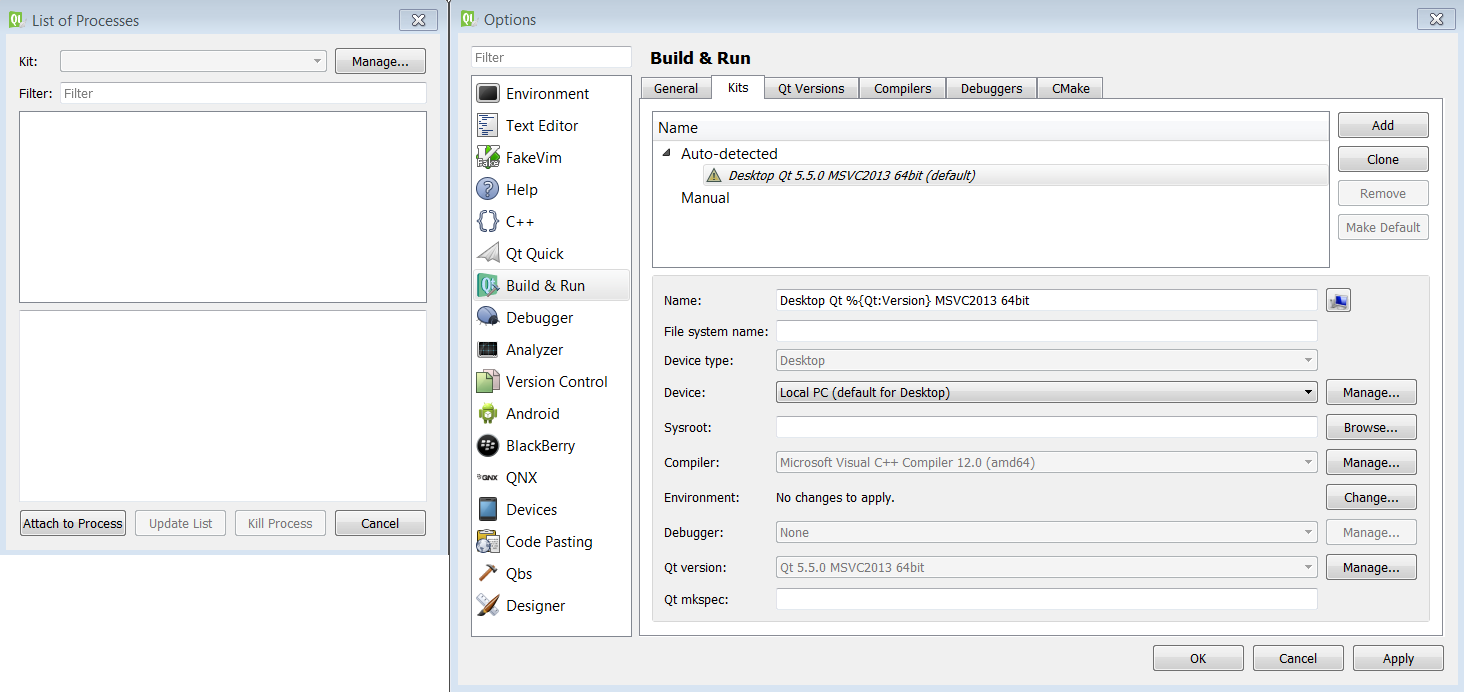Open the Device dropdown for Local PC
Viewport: 1464px width, 692px height.
1046,393
